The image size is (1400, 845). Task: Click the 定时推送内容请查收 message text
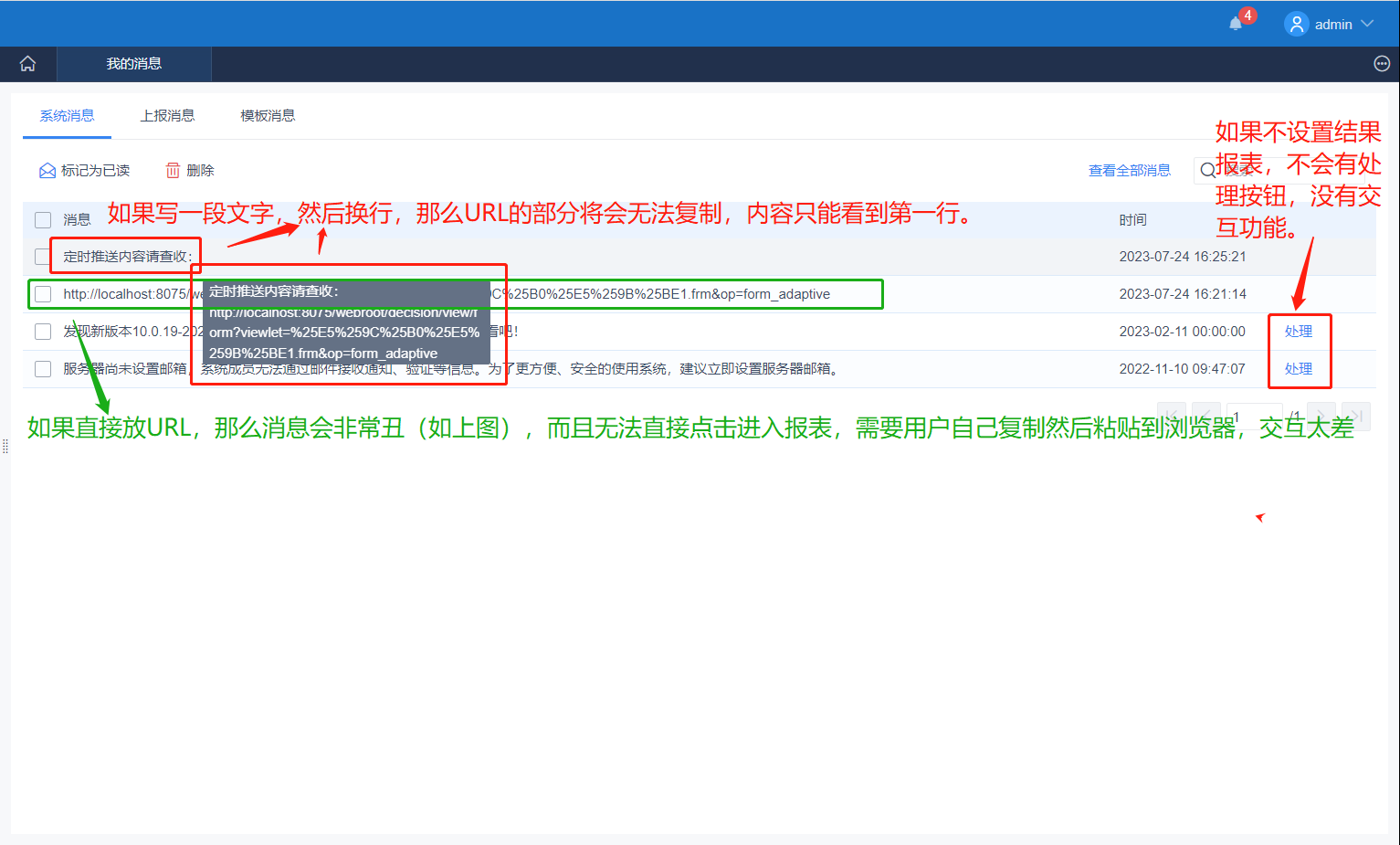(x=128, y=257)
